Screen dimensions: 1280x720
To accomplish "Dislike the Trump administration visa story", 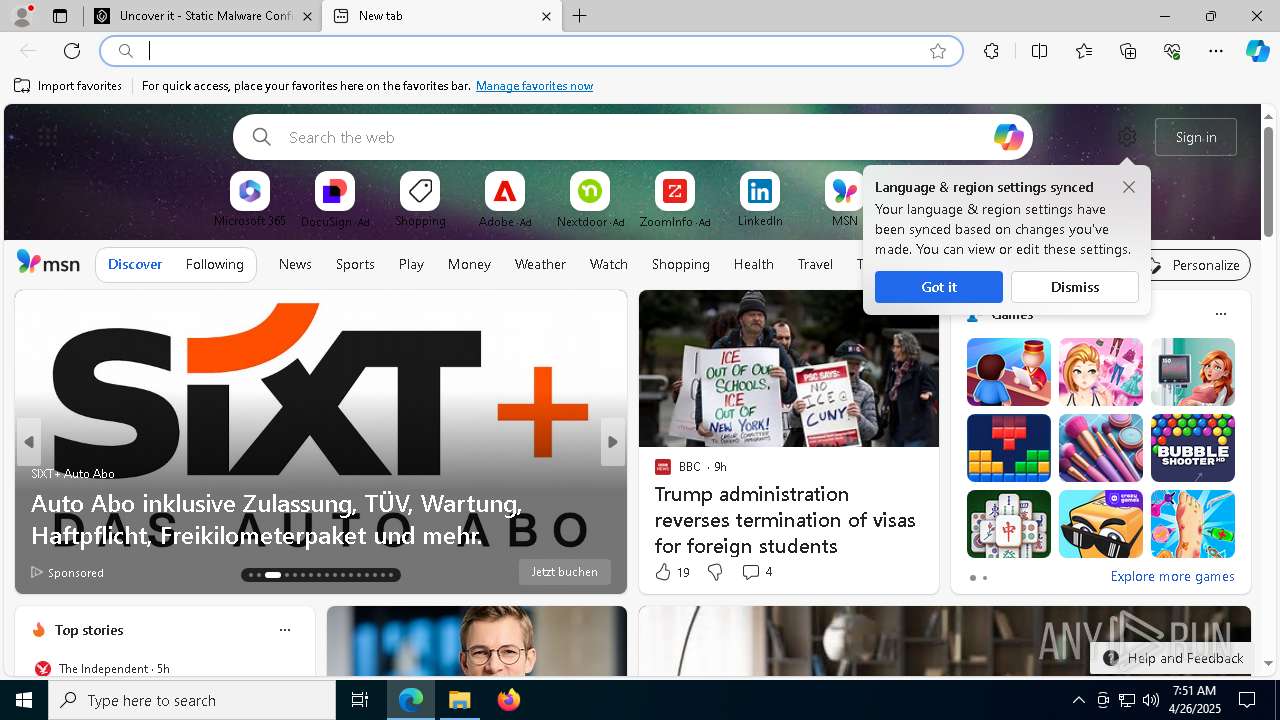I will [715, 572].
